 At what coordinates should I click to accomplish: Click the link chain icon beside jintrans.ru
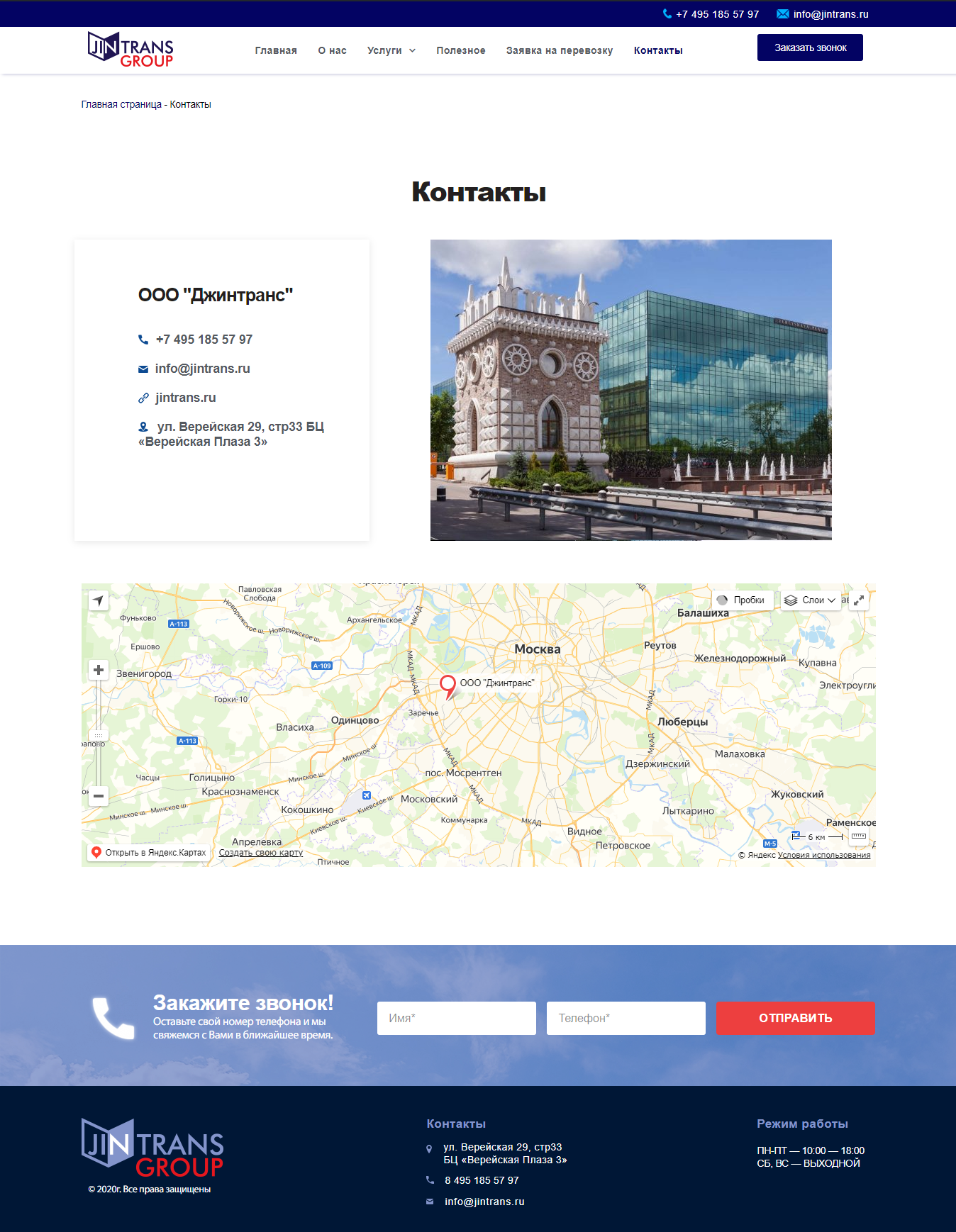tap(143, 398)
